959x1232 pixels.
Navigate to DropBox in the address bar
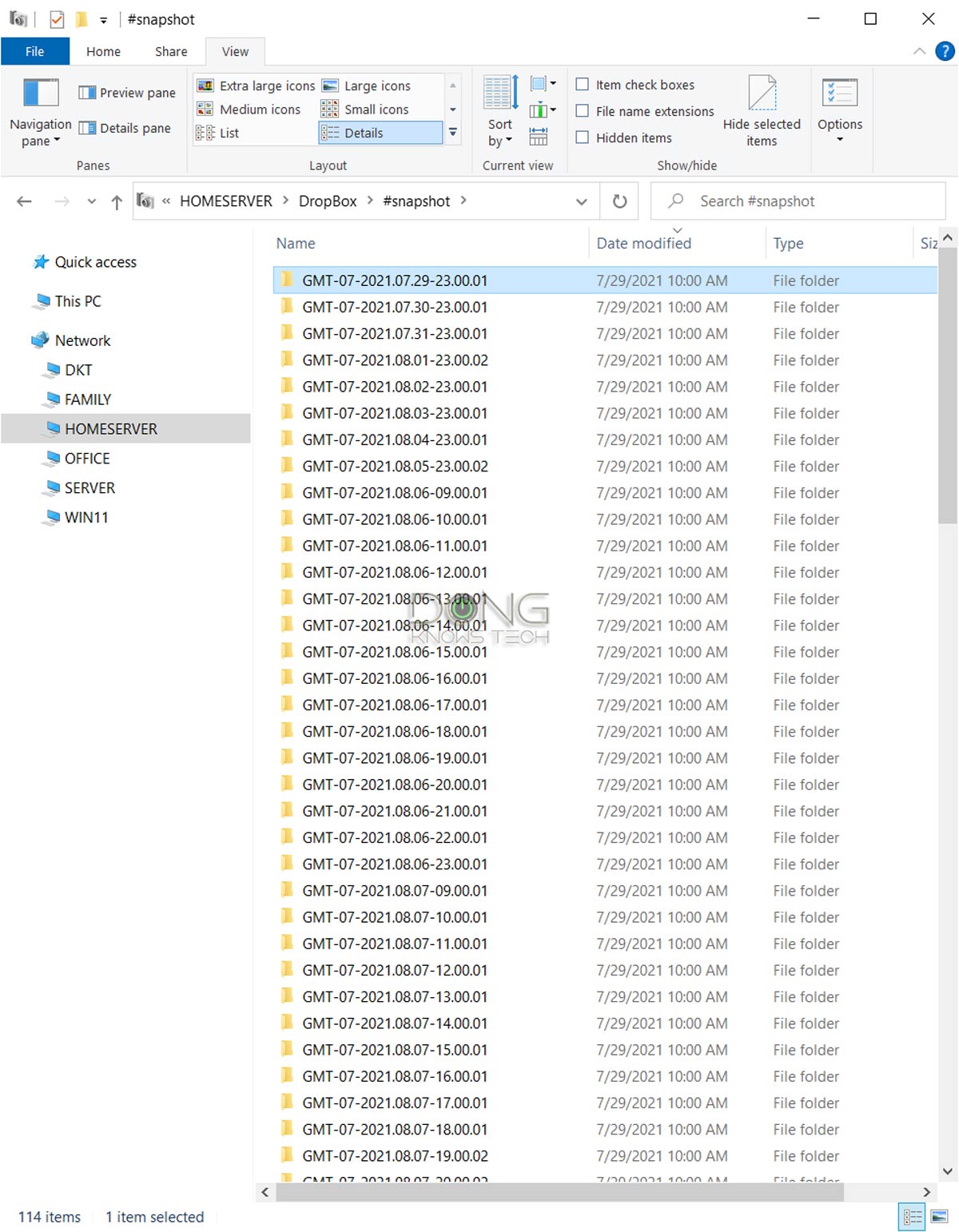328,201
